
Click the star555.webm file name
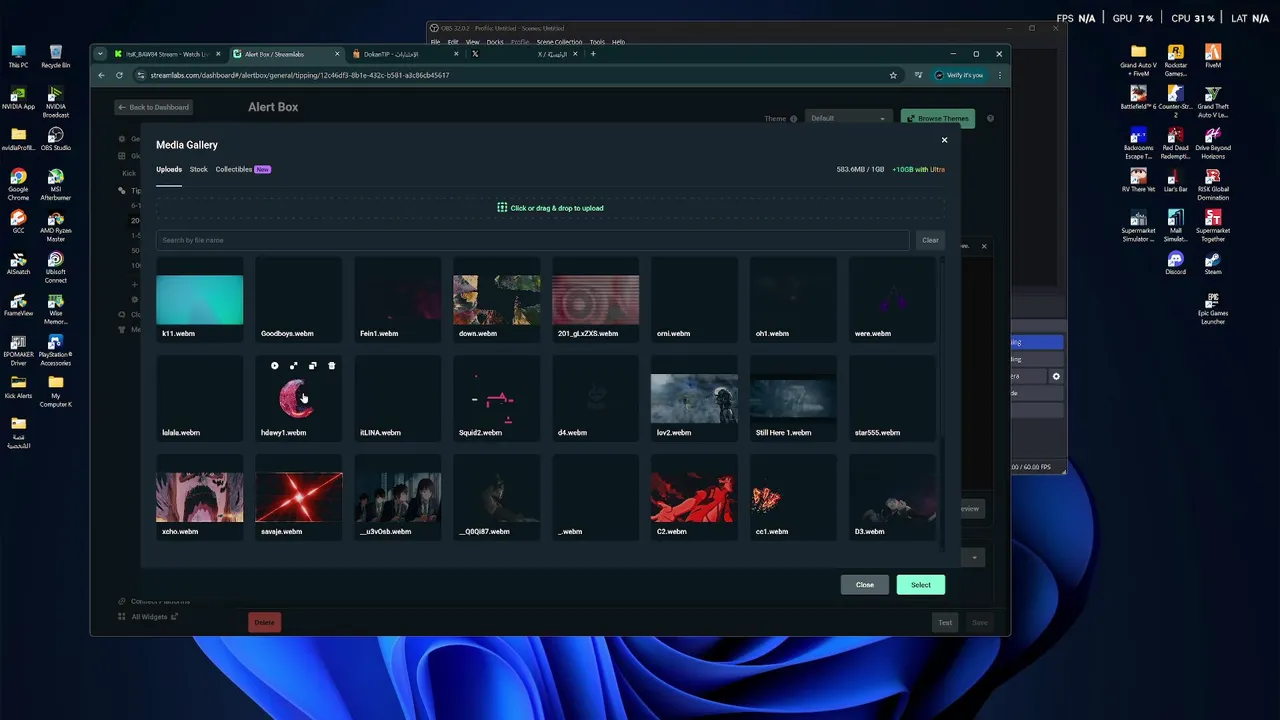(x=877, y=433)
